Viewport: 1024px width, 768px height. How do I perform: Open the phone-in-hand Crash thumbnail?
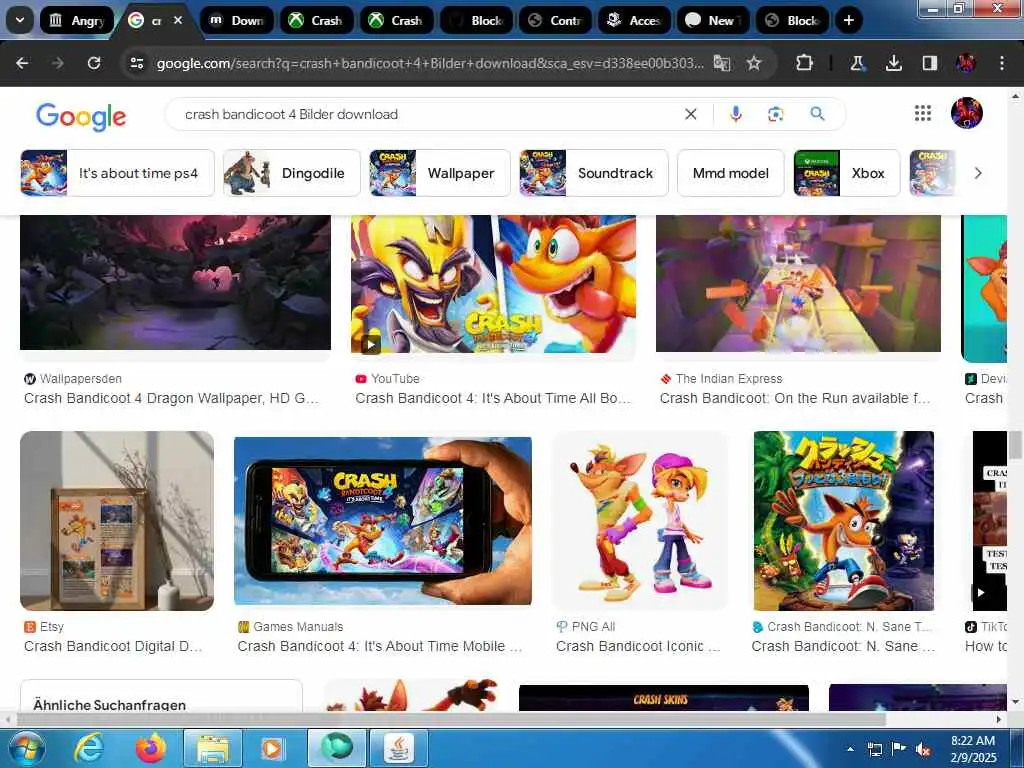click(x=383, y=521)
